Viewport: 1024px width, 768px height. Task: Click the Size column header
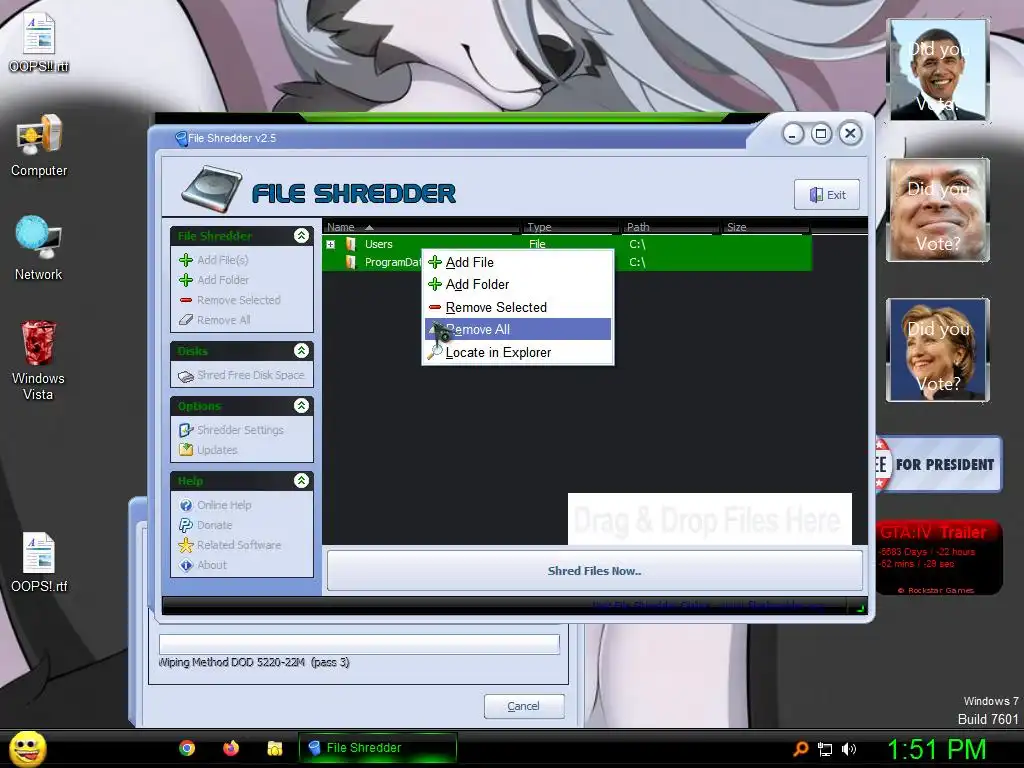(x=765, y=227)
